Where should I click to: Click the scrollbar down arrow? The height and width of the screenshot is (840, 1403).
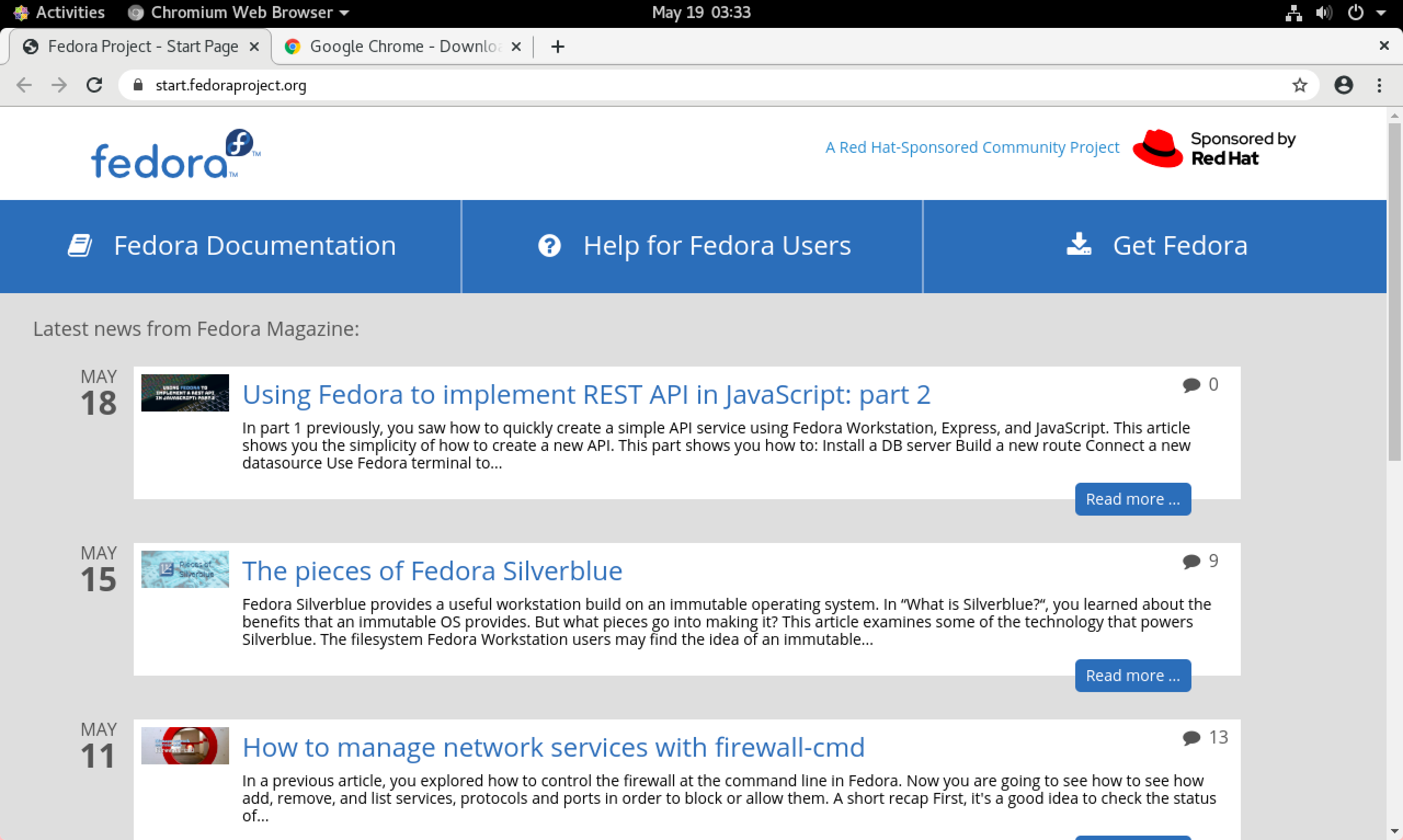point(1395,832)
